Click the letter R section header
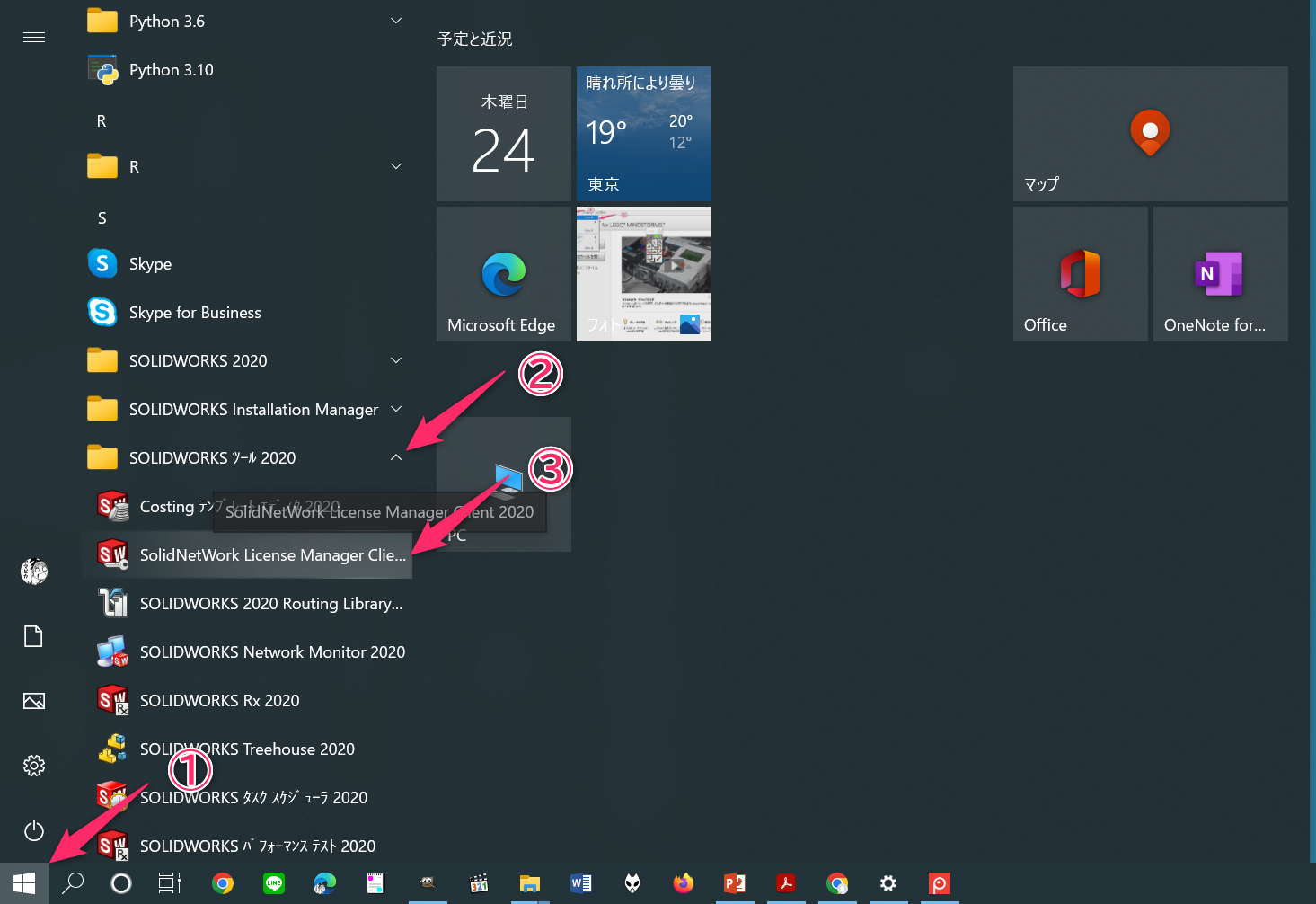The height and width of the screenshot is (904, 1316). coord(102,120)
